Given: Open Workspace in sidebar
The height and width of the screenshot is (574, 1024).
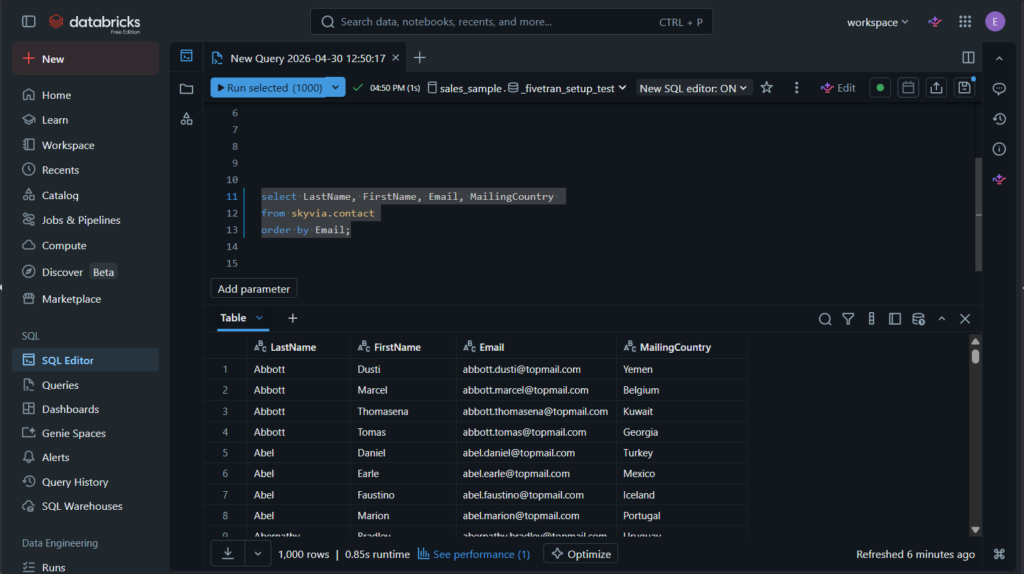Looking at the screenshot, I should [x=85, y=145].
